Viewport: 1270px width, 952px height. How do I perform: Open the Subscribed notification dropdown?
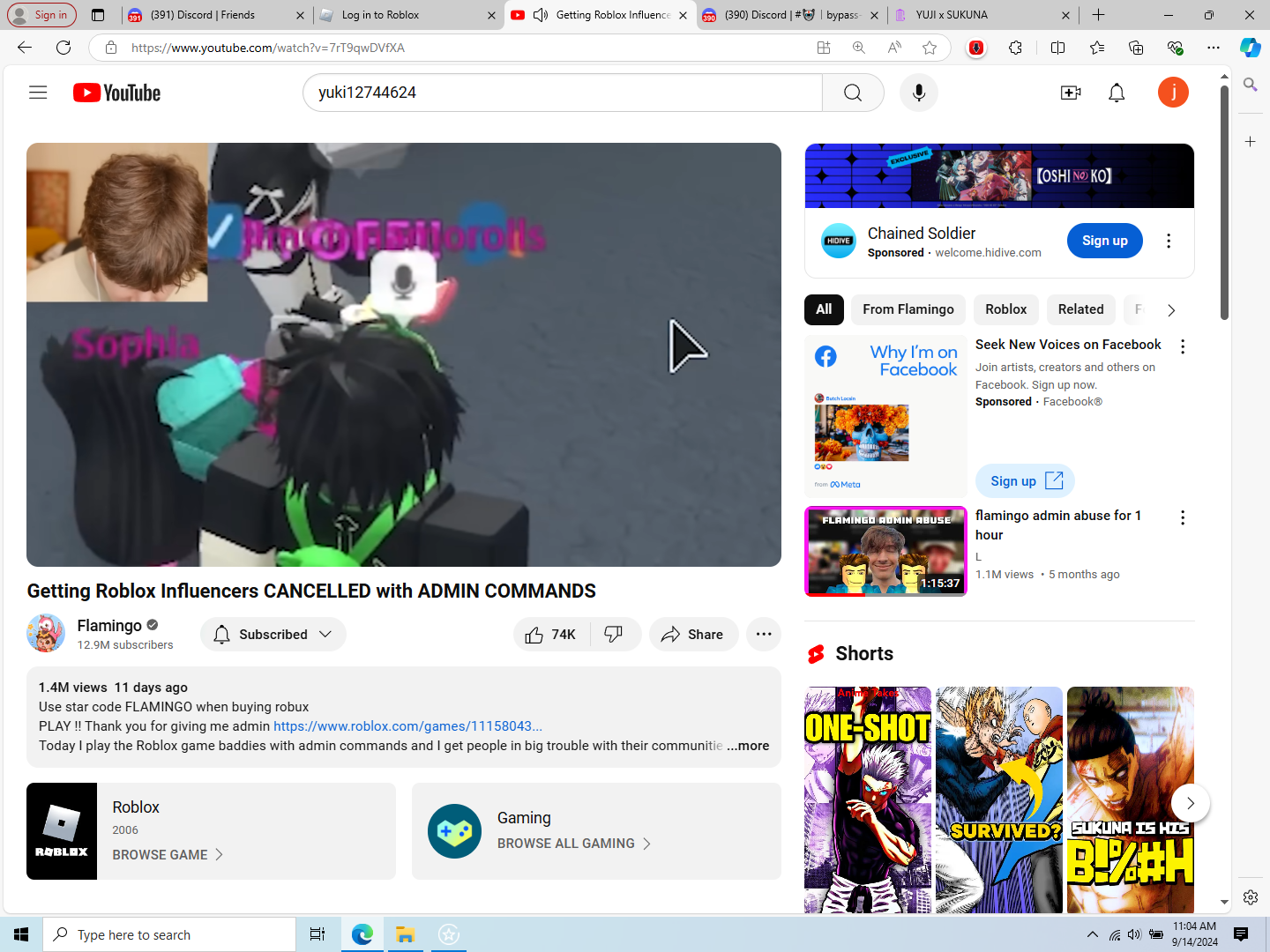(273, 635)
